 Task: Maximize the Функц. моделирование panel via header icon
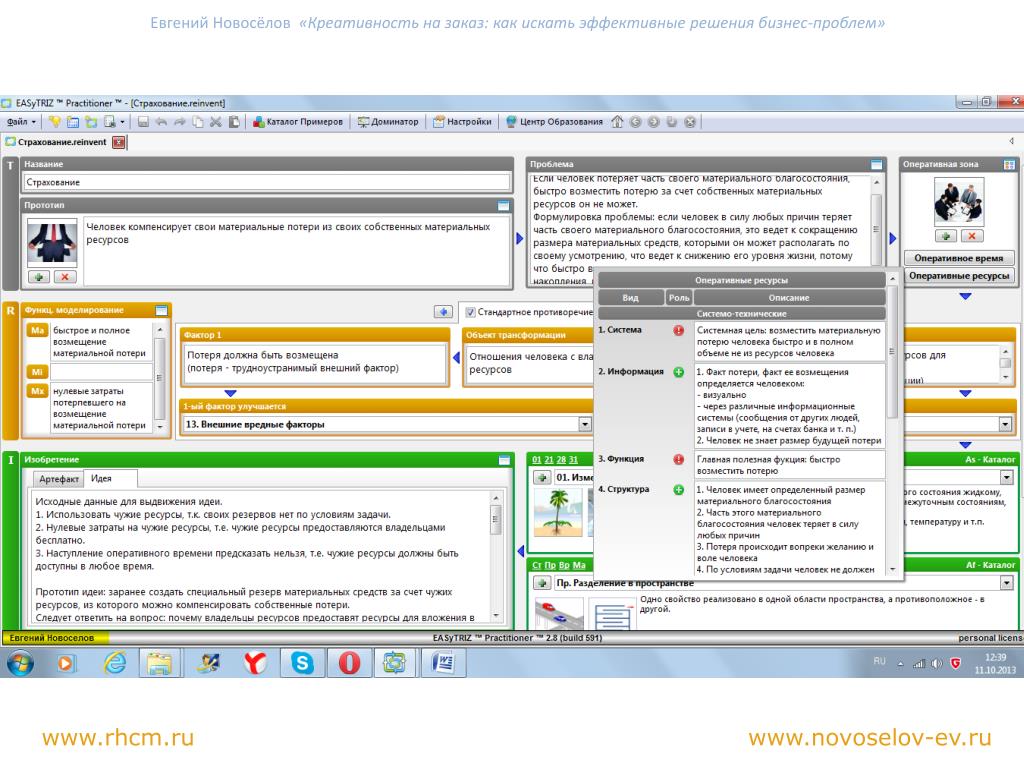[161, 310]
